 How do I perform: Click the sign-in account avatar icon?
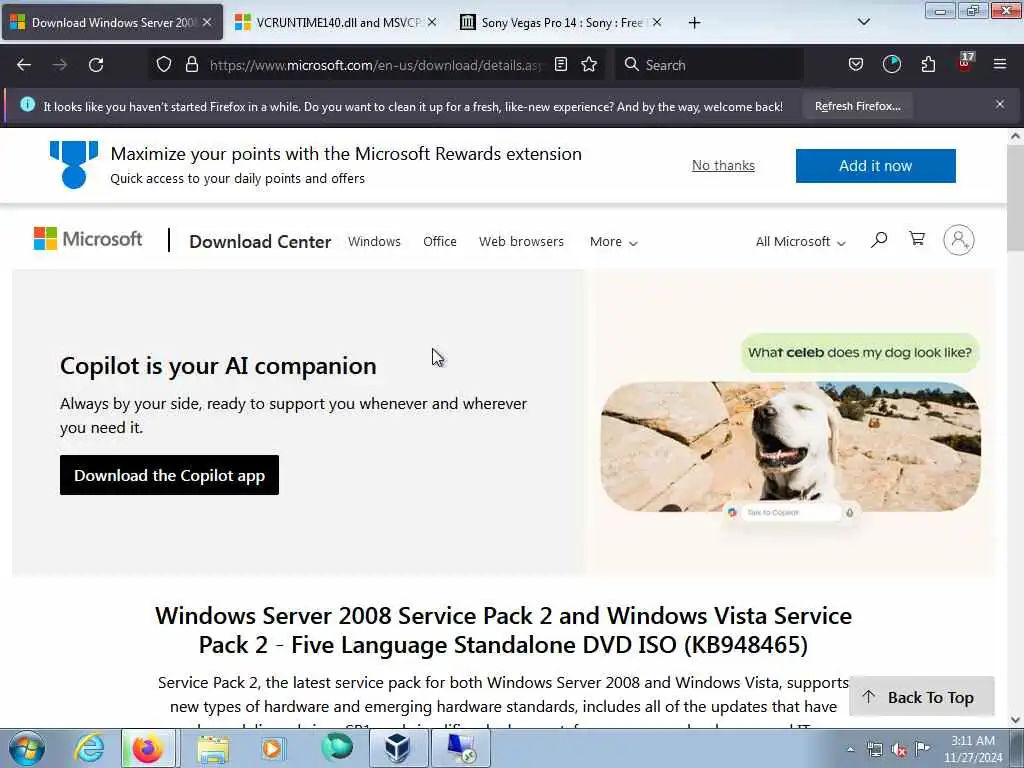(x=959, y=240)
